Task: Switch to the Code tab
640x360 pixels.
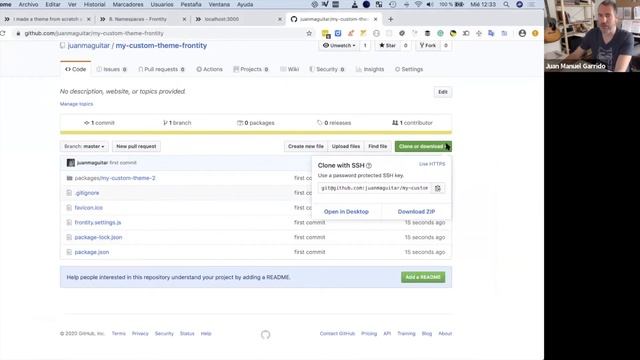Action: click(x=76, y=69)
